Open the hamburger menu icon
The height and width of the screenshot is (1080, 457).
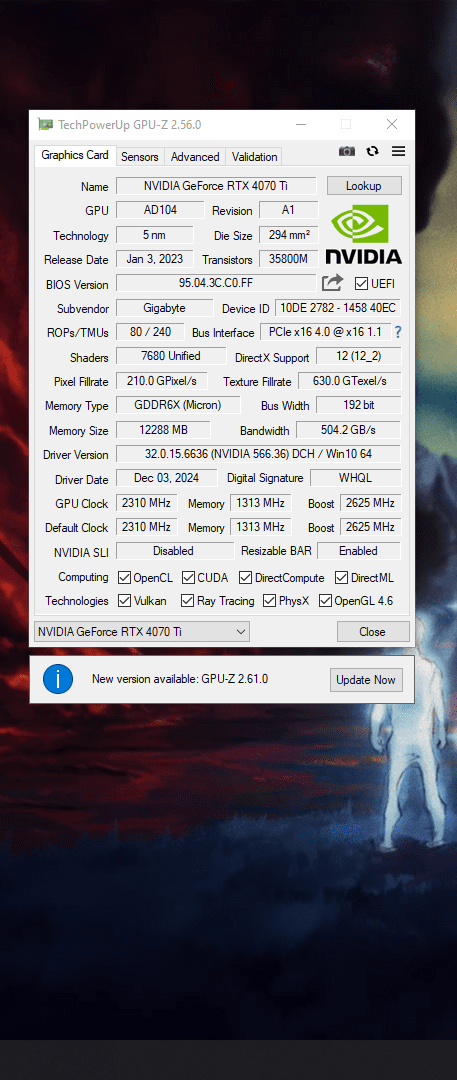398,152
